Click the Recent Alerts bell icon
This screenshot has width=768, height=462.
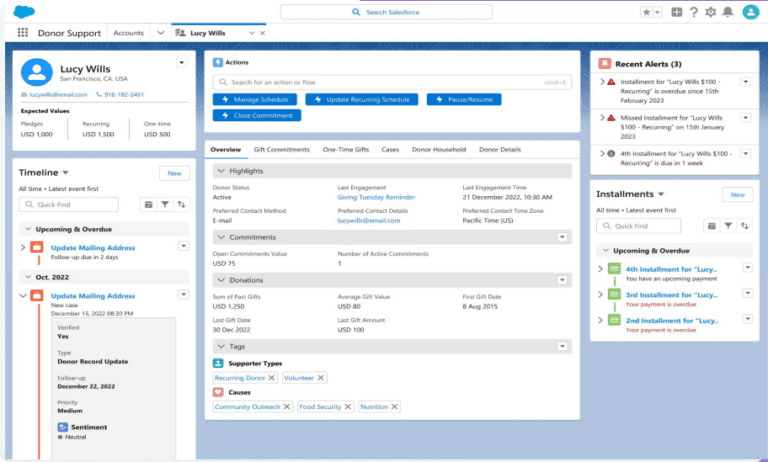tap(605, 64)
